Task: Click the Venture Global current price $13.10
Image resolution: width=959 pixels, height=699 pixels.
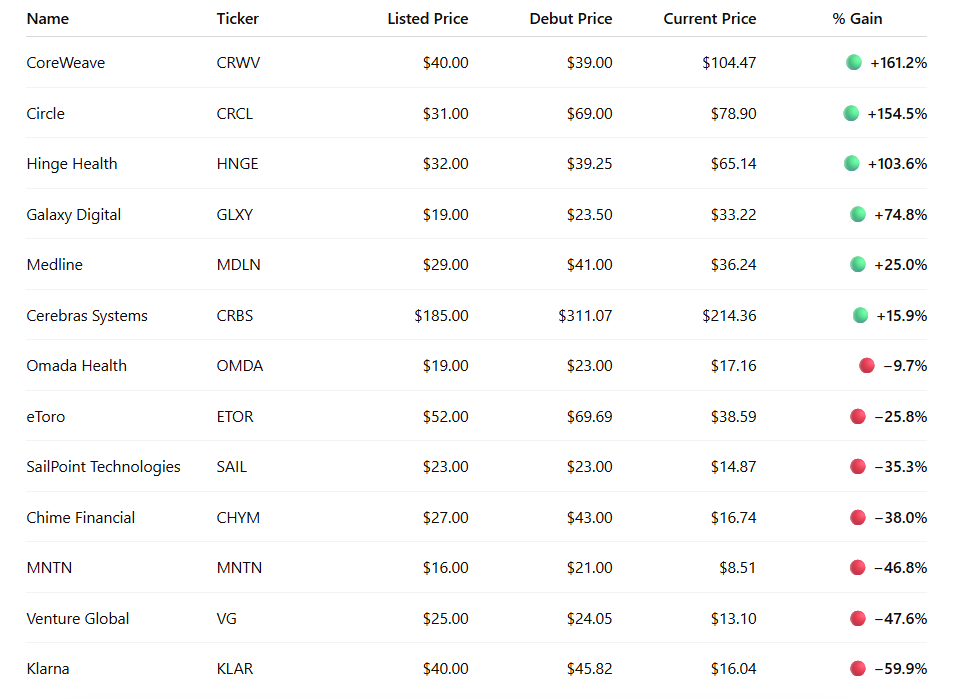Action: click(x=733, y=619)
